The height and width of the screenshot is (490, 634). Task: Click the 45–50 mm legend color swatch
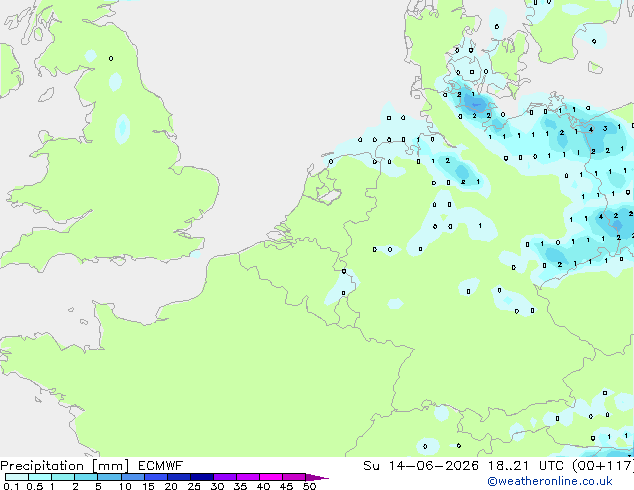294,477
